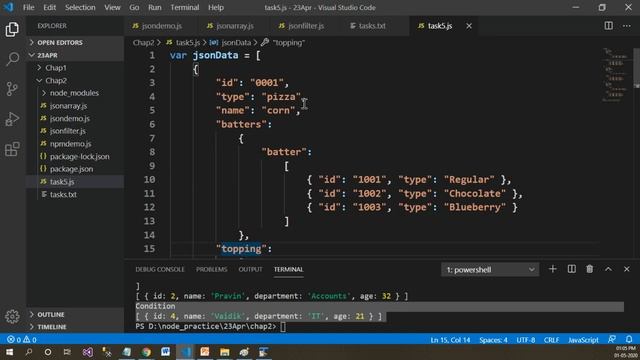
Task: Open Task View on taskbar
Action: 67,352
